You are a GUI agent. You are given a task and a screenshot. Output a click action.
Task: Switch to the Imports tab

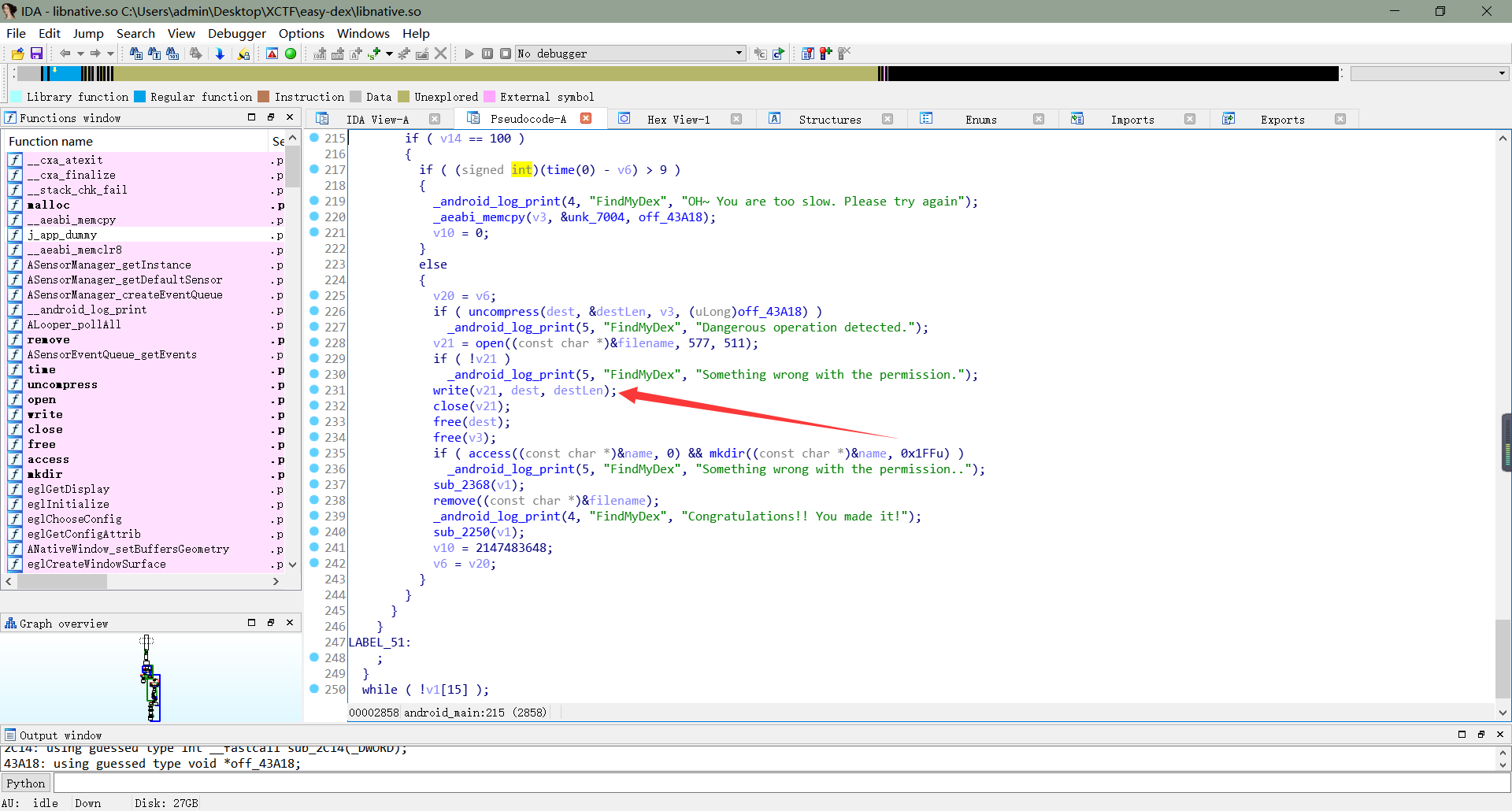(x=1132, y=119)
